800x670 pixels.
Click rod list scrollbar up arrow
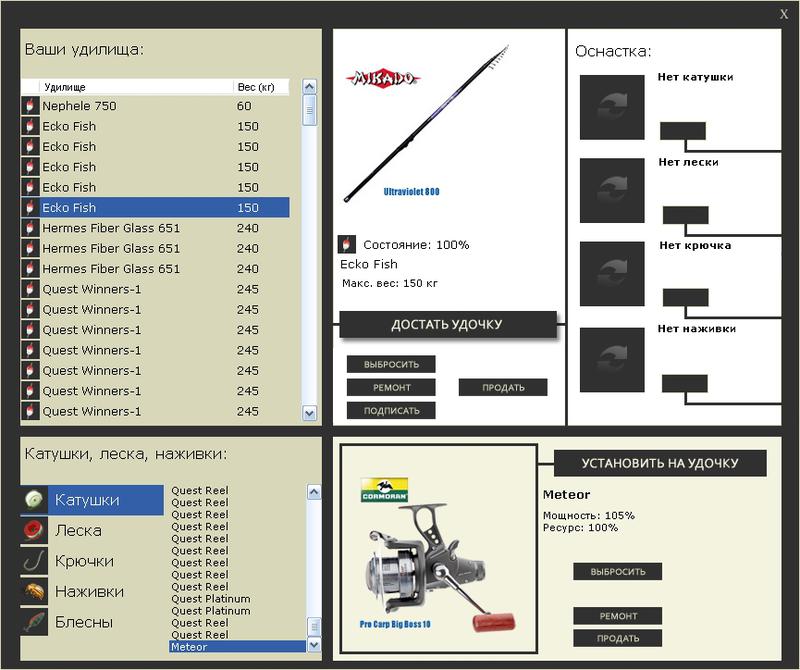[309, 87]
